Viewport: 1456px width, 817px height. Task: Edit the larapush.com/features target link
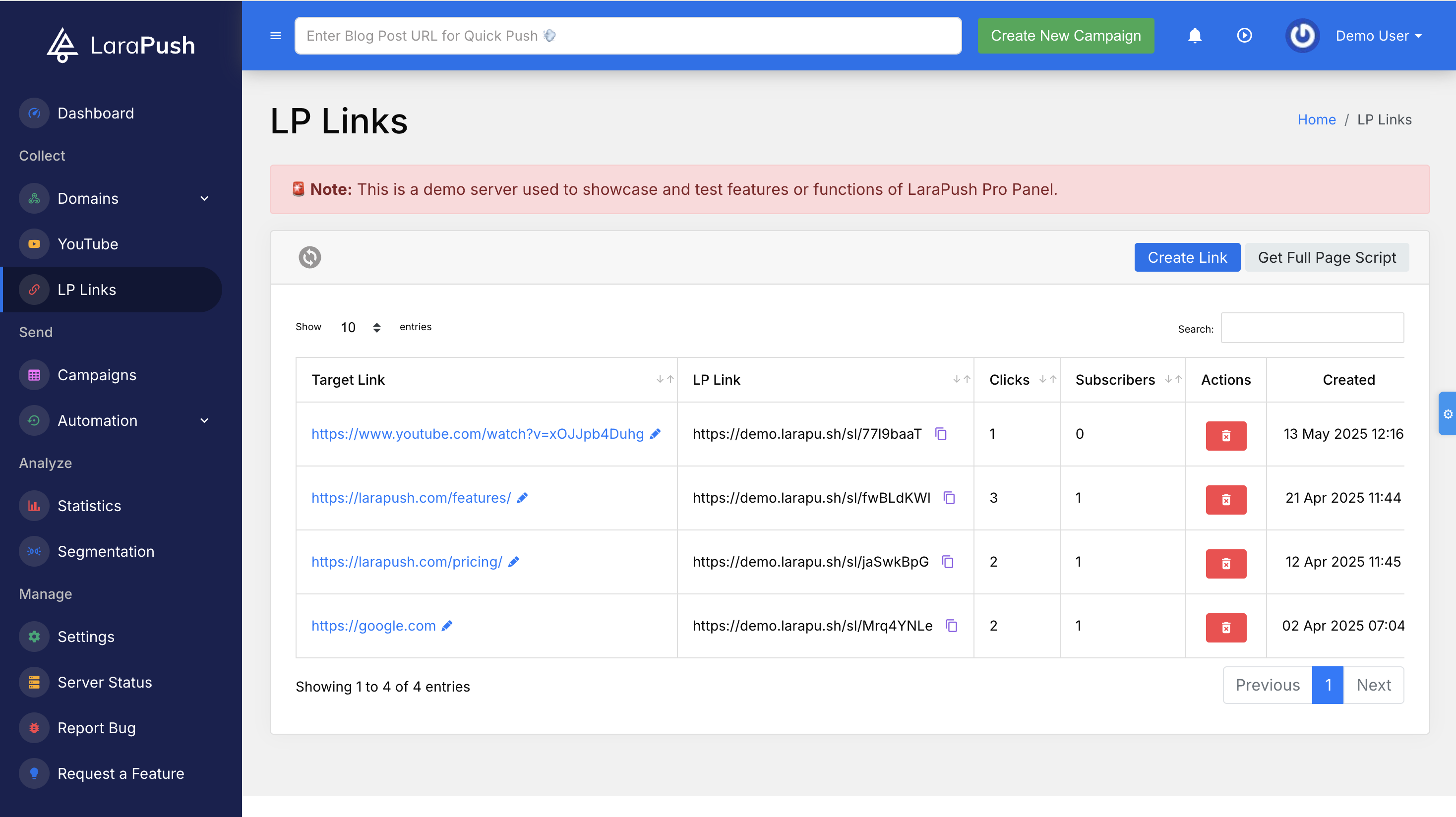522,498
